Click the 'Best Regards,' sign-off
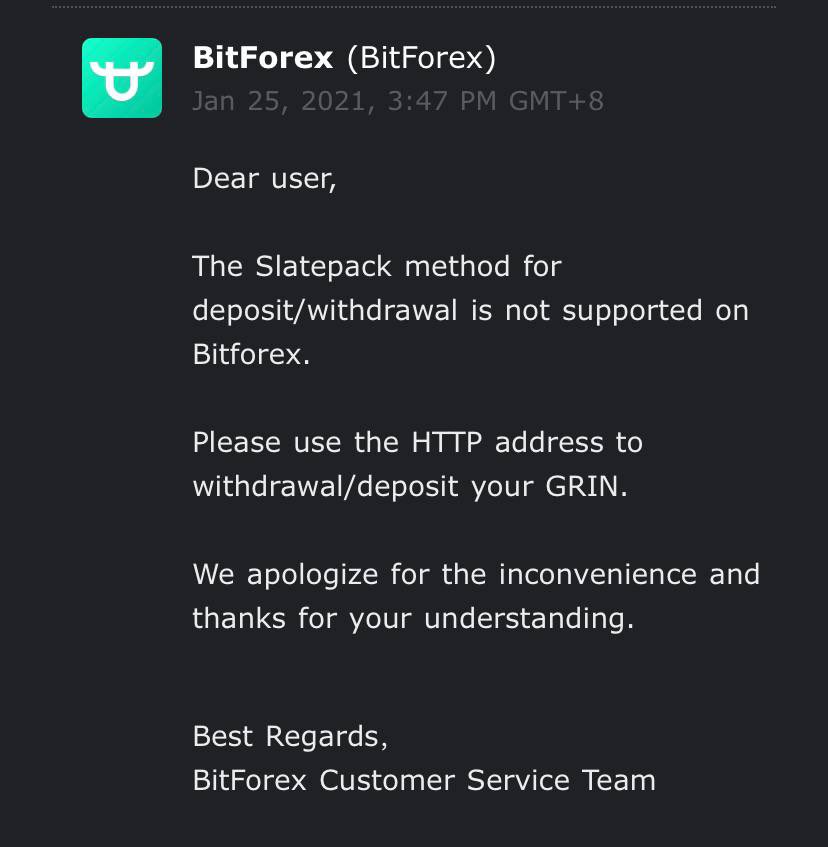828x847 pixels. click(x=290, y=736)
